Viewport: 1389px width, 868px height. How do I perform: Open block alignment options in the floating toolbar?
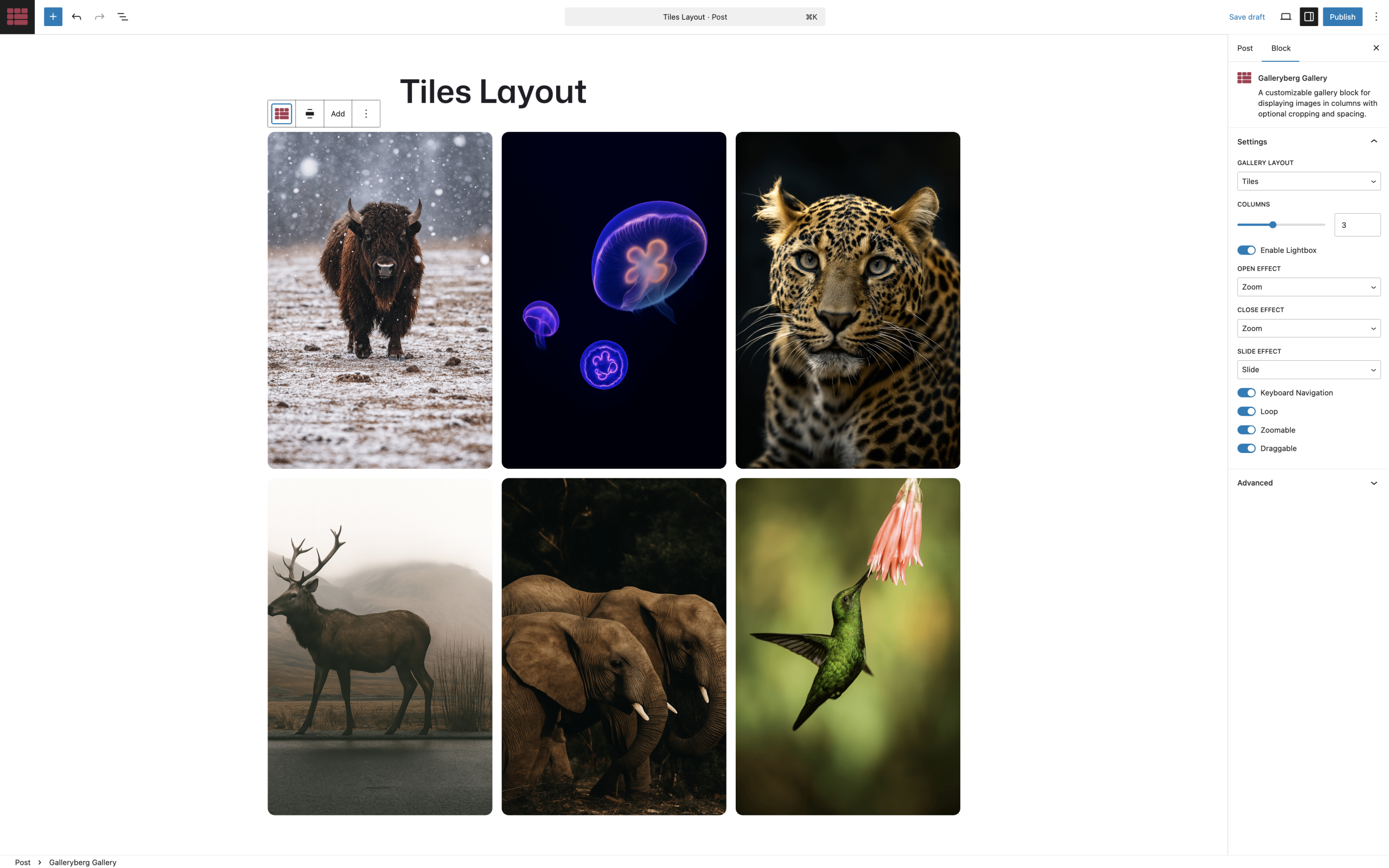point(309,113)
